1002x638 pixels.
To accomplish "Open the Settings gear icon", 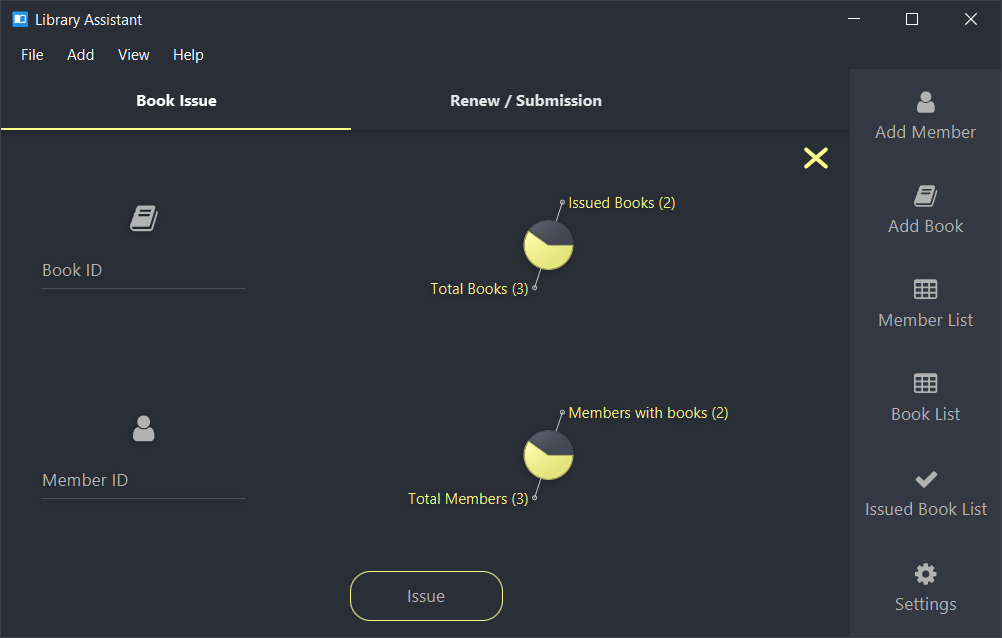I will [925, 573].
